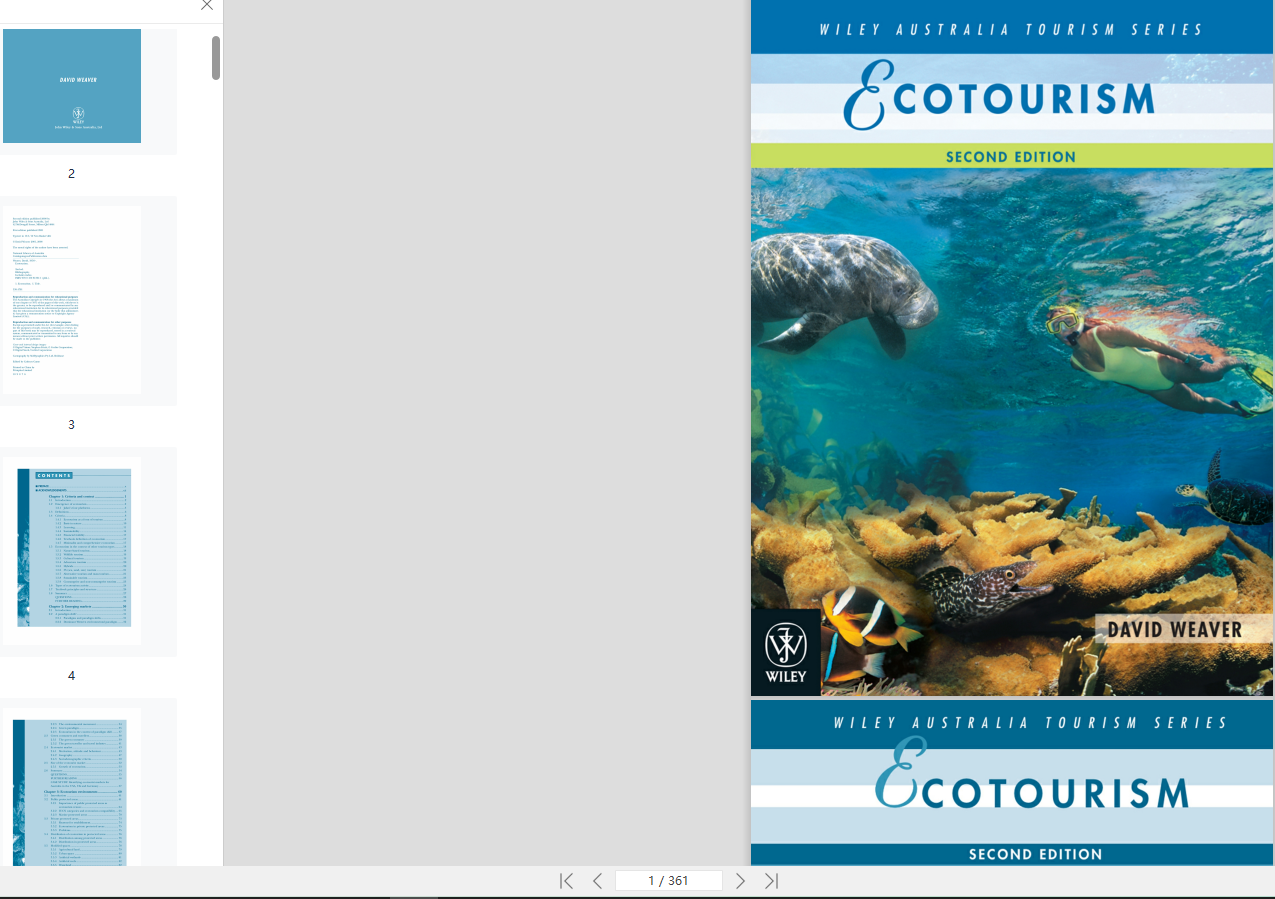The height and width of the screenshot is (899, 1275).
Task: Click the Wiley logo on the cover
Action: pos(786,652)
